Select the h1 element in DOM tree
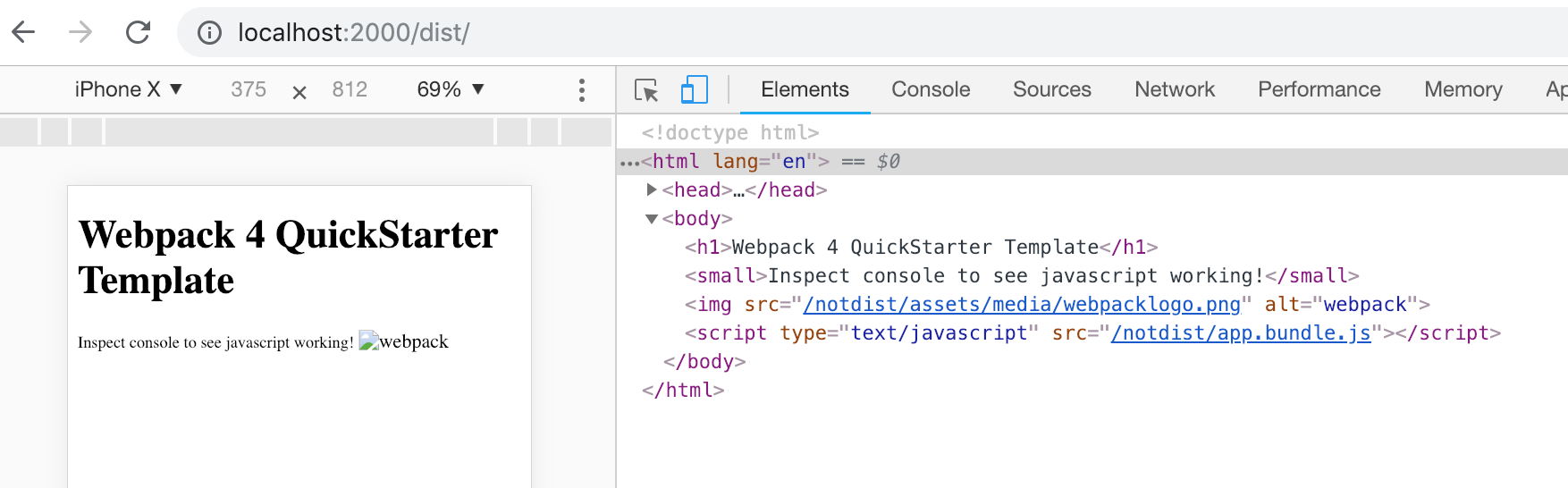1568x488 pixels. [x=921, y=248]
